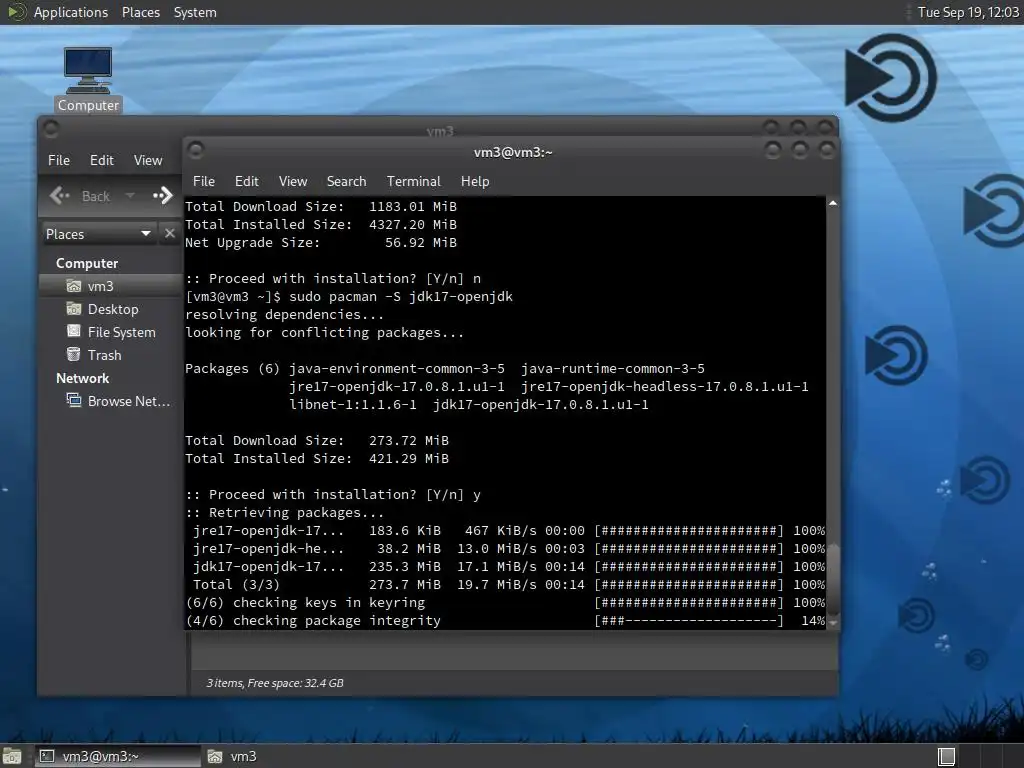Click the Forward arrow in file manager
The height and width of the screenshot is (768, 1024).
click(x=163, y=195)
